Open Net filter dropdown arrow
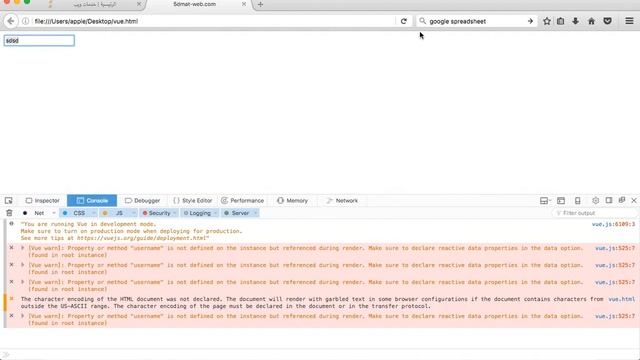The width and height of the screenshot is (640, 360). (53, 213)
